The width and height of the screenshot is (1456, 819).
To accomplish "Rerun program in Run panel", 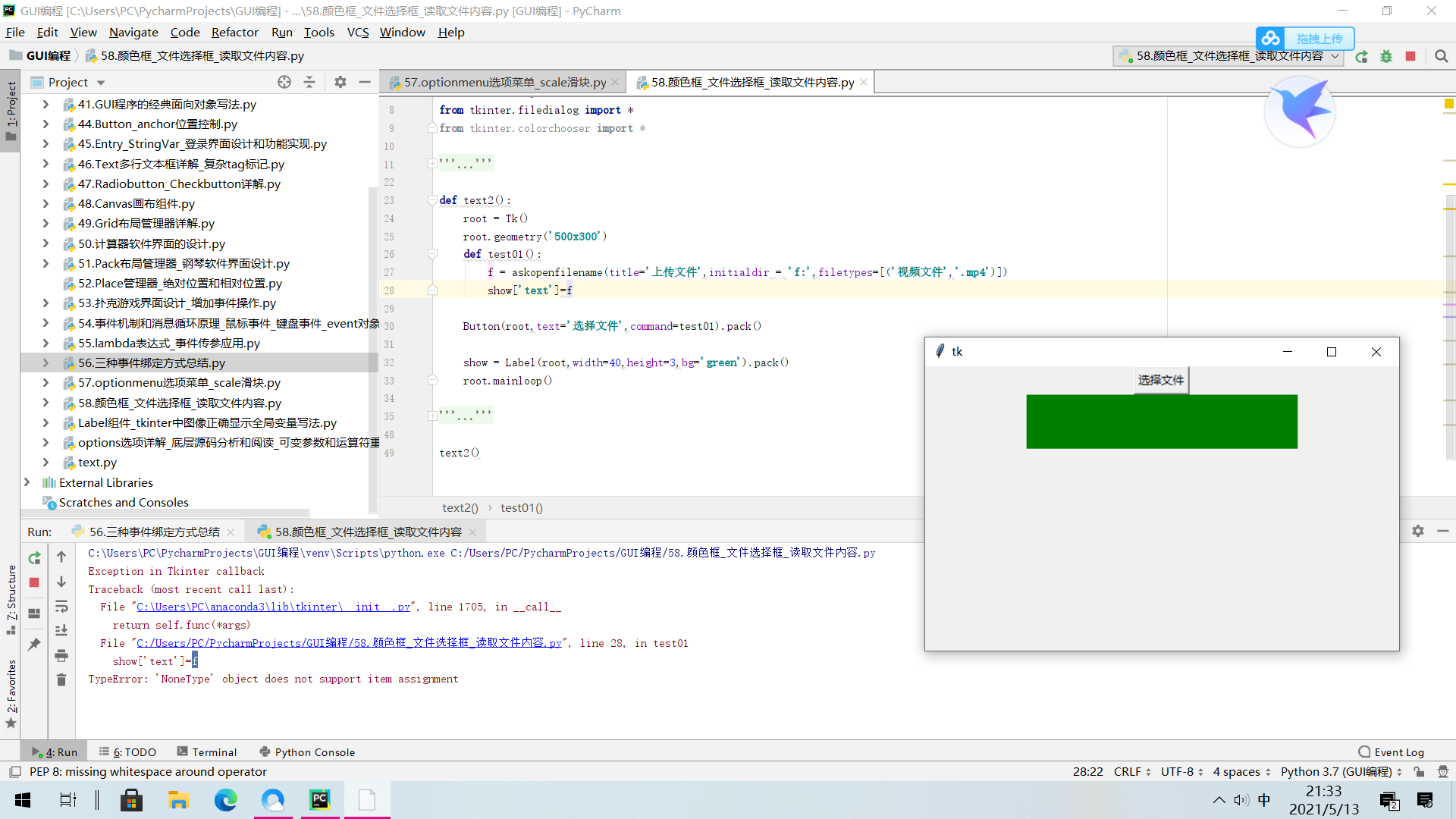I will click(34, 558).
